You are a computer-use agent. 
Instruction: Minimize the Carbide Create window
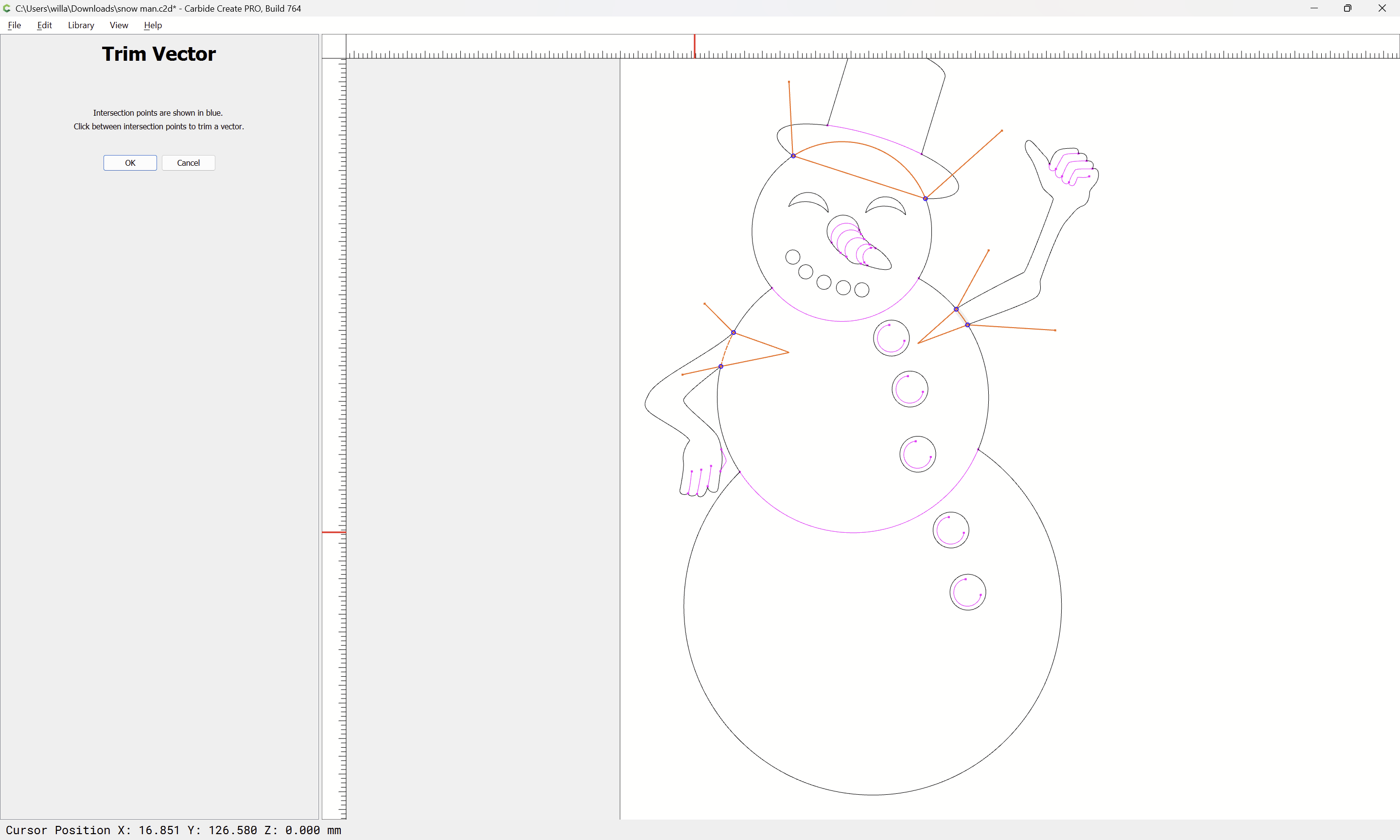coord(1314,8)
